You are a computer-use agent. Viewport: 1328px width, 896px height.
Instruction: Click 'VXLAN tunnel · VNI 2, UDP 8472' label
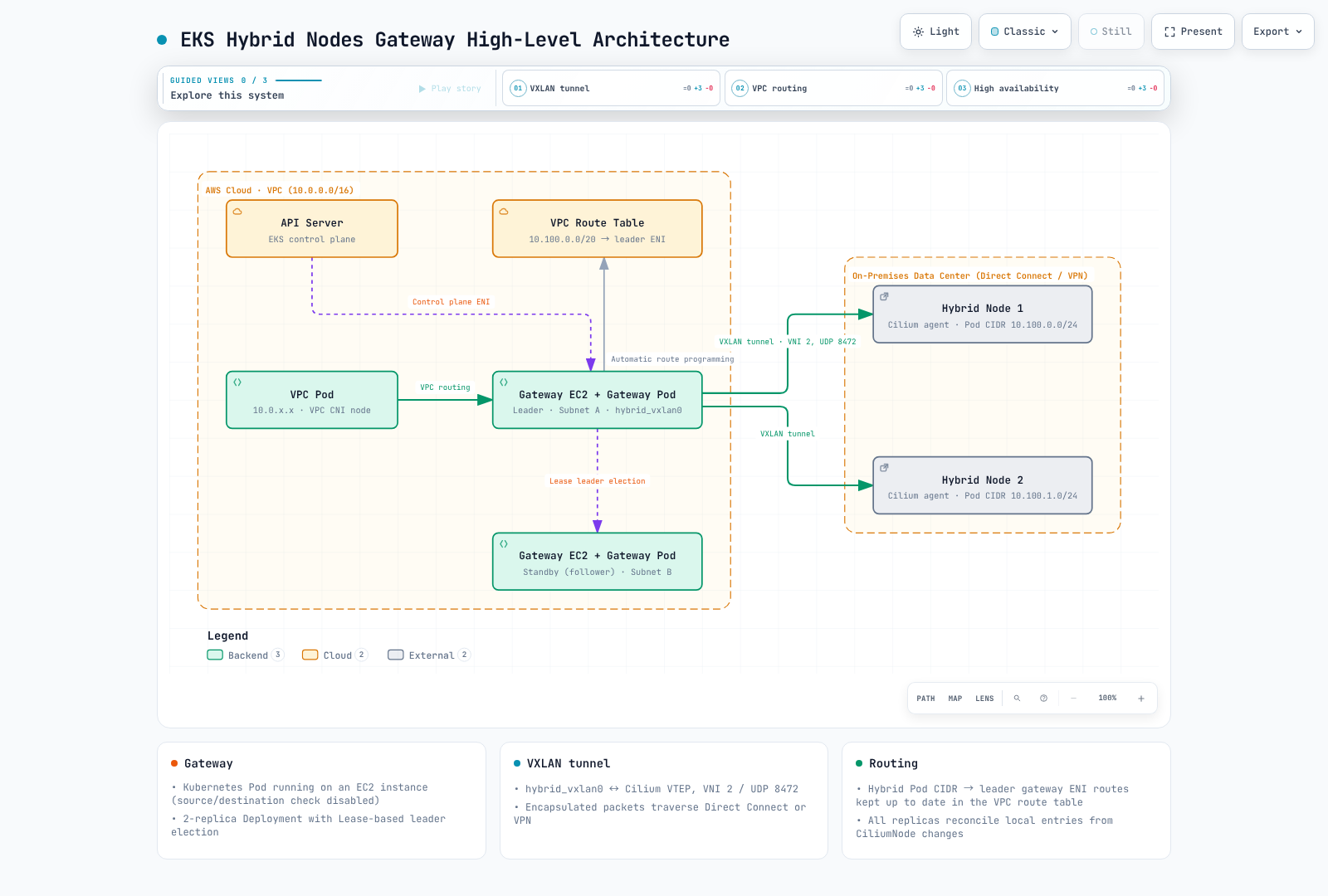point(788,342)
